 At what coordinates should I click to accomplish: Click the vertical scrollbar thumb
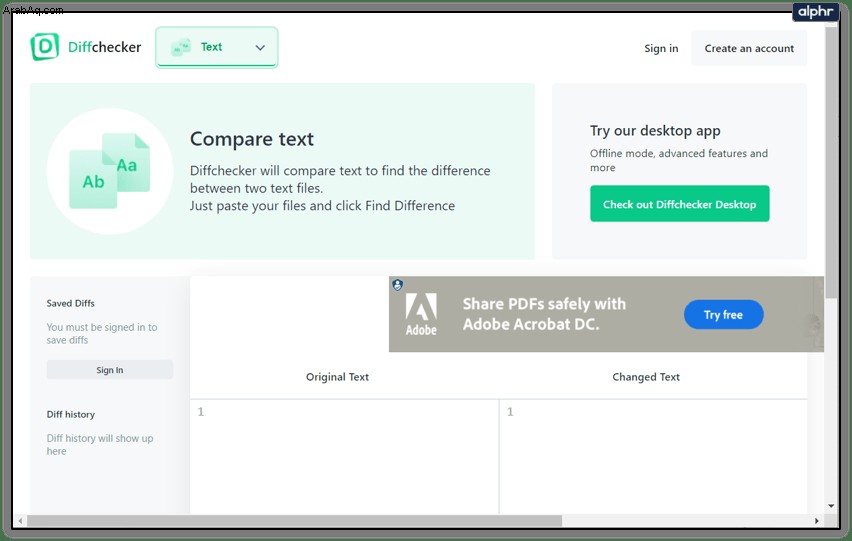click(831, 162)
